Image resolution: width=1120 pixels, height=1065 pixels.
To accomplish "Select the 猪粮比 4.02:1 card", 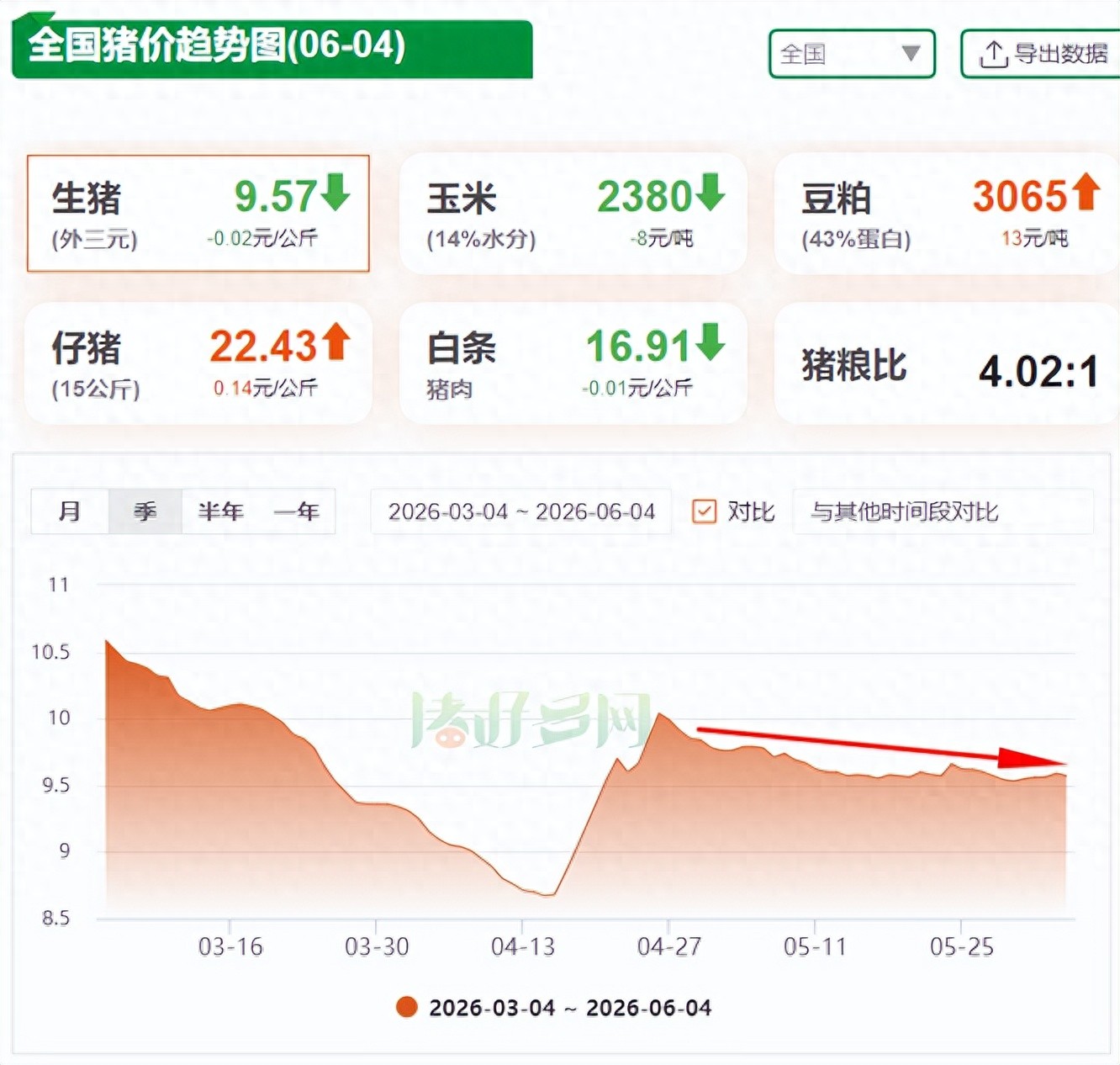I will click(947, 363).
